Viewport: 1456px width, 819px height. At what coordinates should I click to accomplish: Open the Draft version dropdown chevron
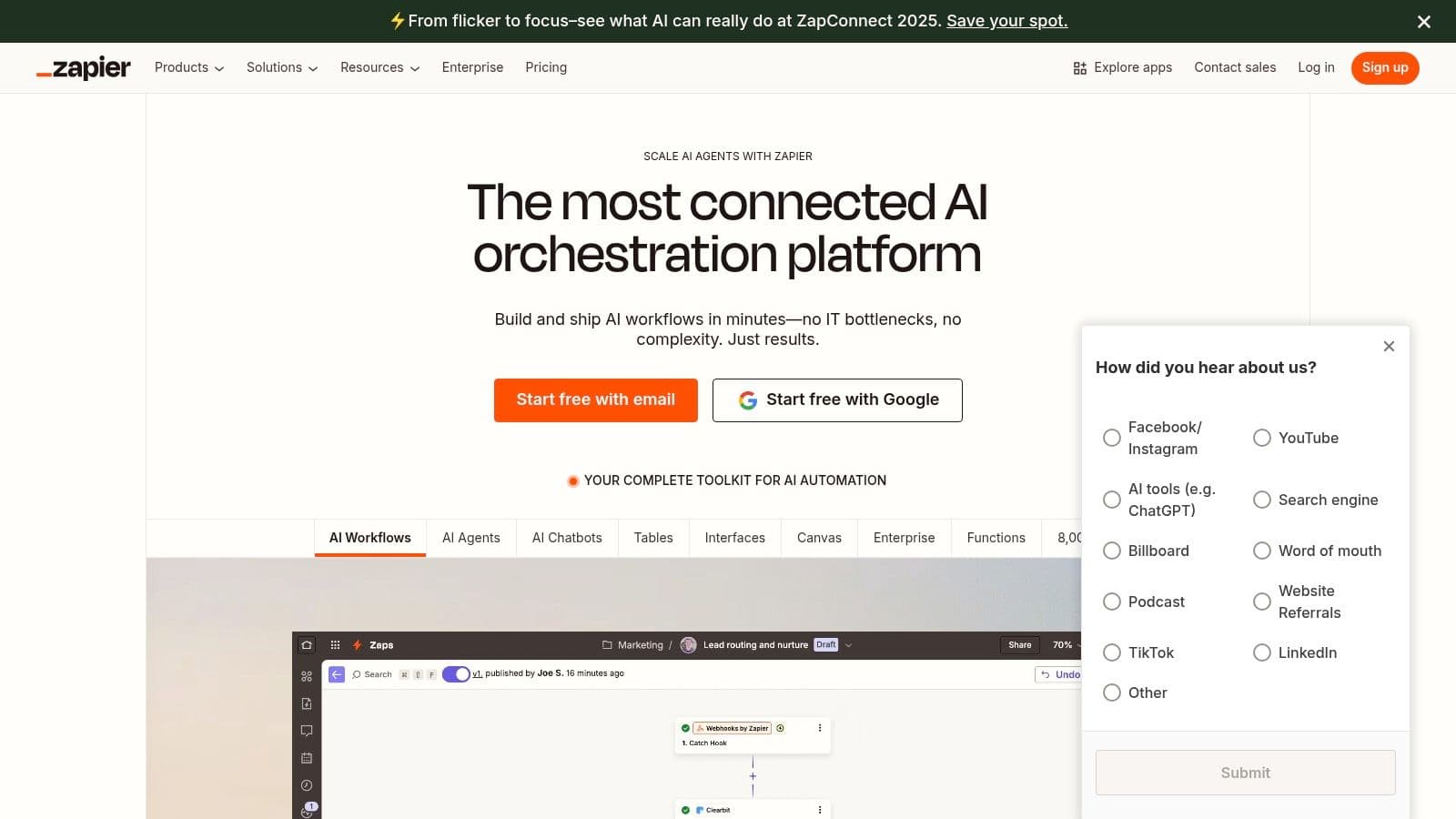[849, 644]
